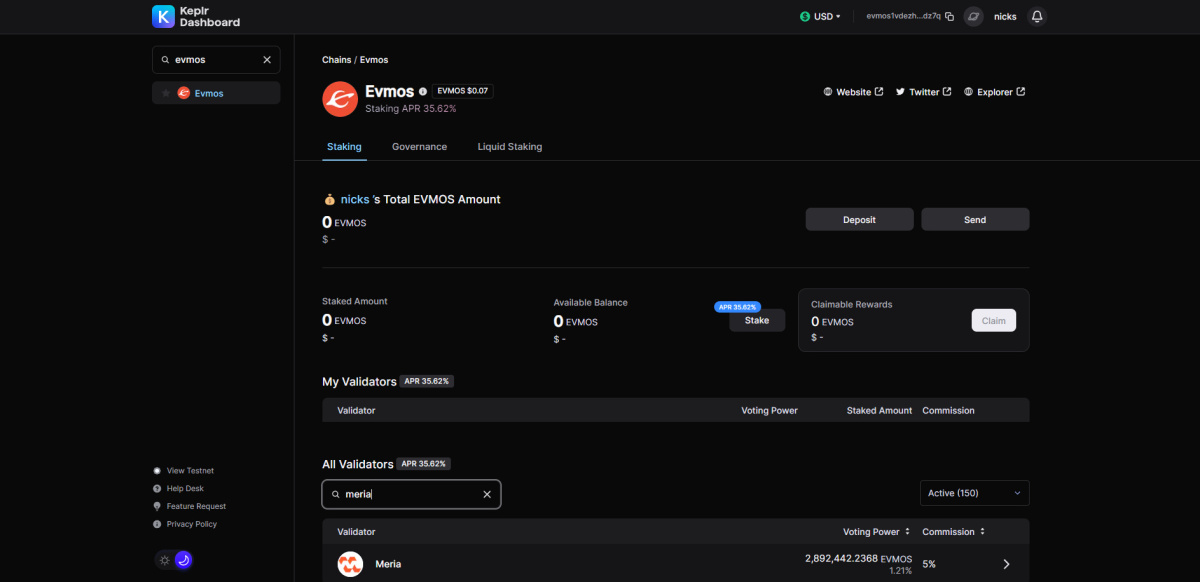The height and width of the screenshot is (582, 1200).
Task: Click the Deposit button
Action: click(x=859, y=220)
